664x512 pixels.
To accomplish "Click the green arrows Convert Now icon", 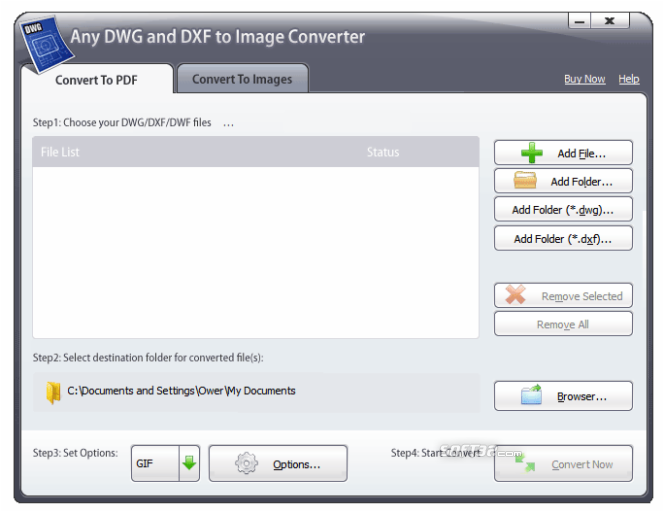I will (x=525, y=462).
